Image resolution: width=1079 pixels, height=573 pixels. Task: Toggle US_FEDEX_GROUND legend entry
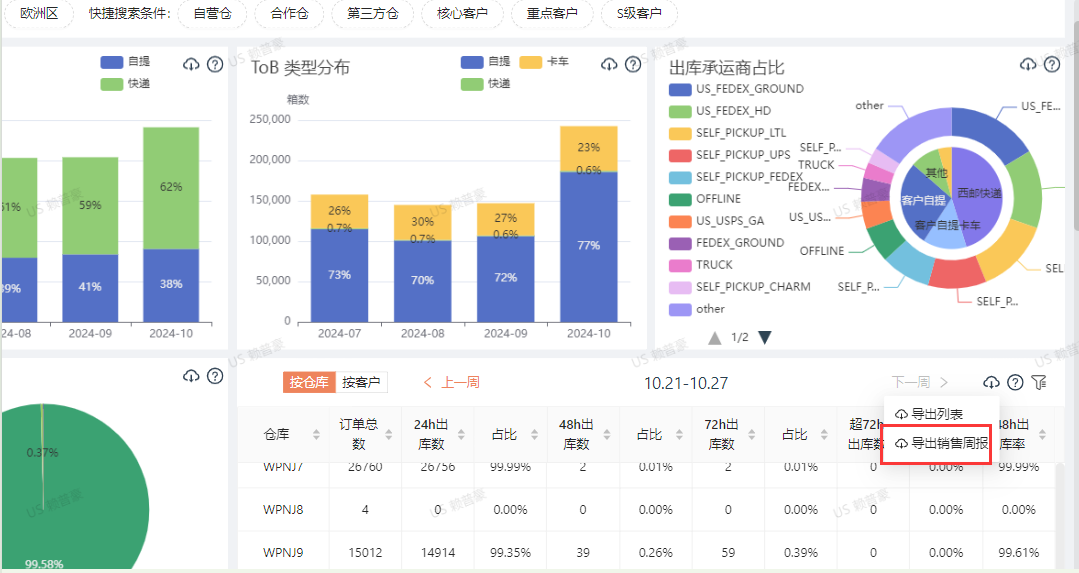[736, 89]
